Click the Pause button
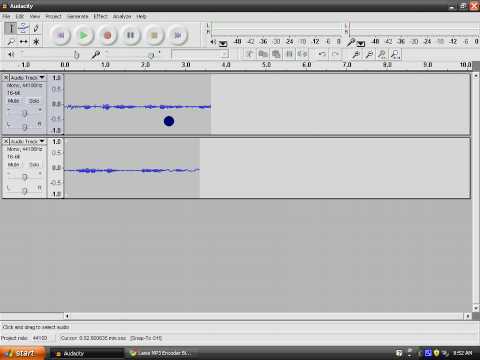The width and height of the screenshot is (480, 360). pyautogui.click(x=131, y=35)
